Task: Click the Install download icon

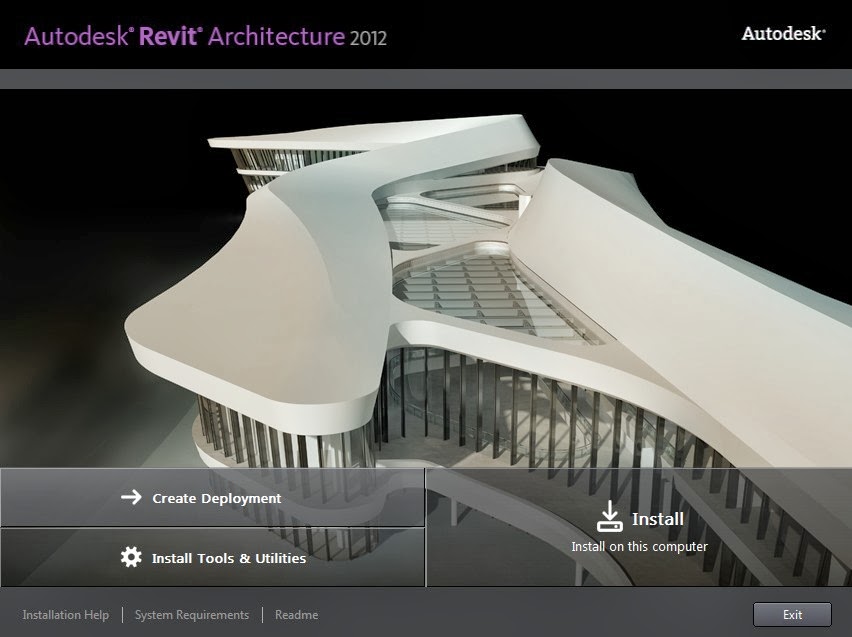Action: pos(610,516)
